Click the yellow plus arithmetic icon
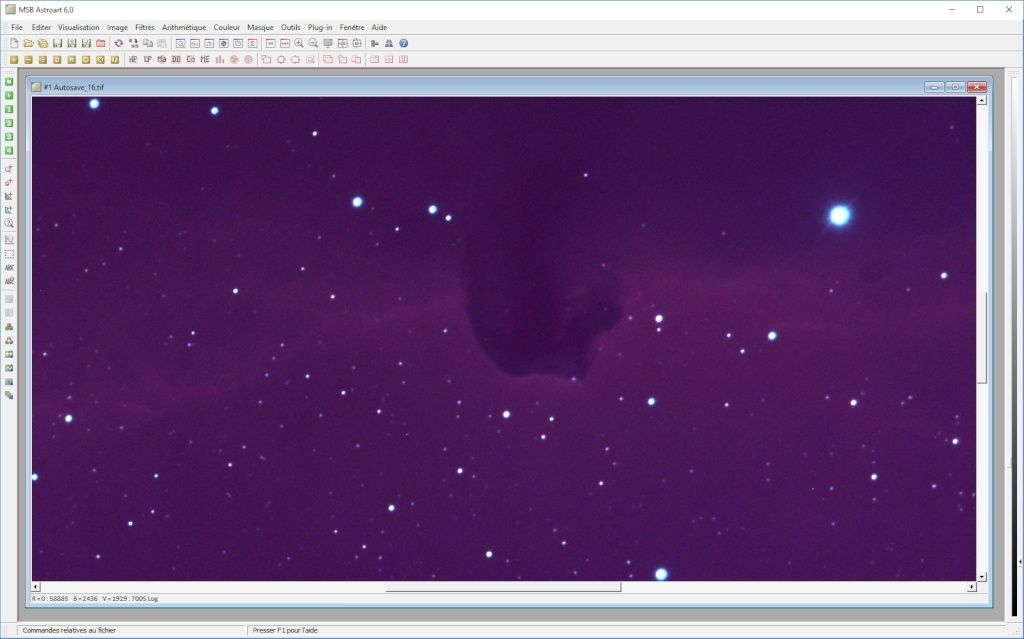Screen dimensions: 1024x639 pos(14,59)
